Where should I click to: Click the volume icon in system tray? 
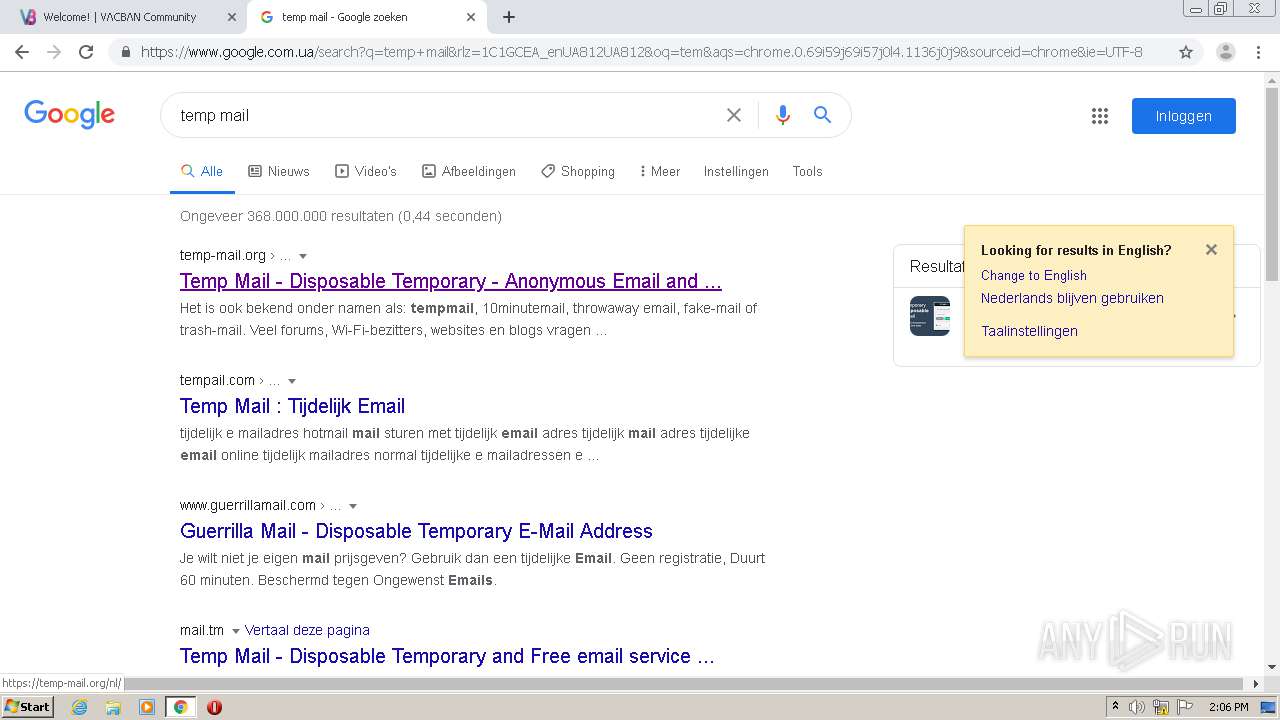tap(1137, 707)
